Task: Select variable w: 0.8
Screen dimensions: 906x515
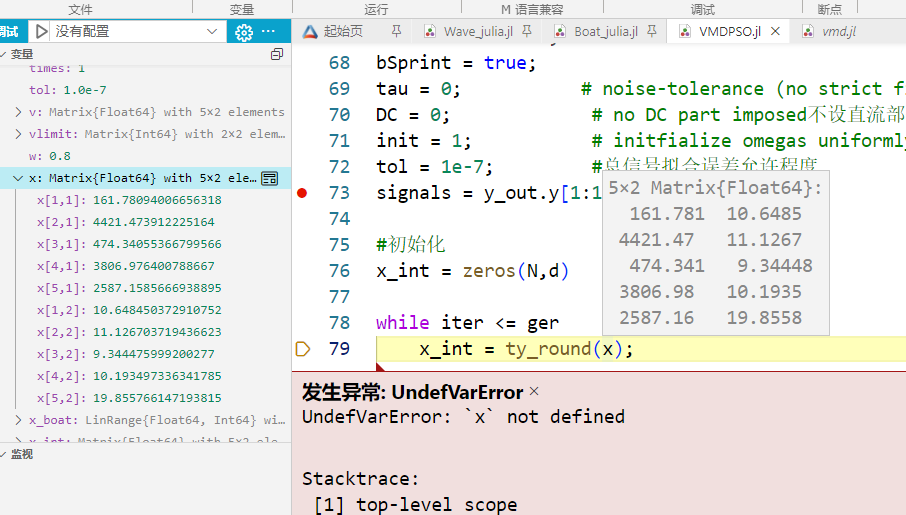Action: pyautogui.click(x=50, y=156)
